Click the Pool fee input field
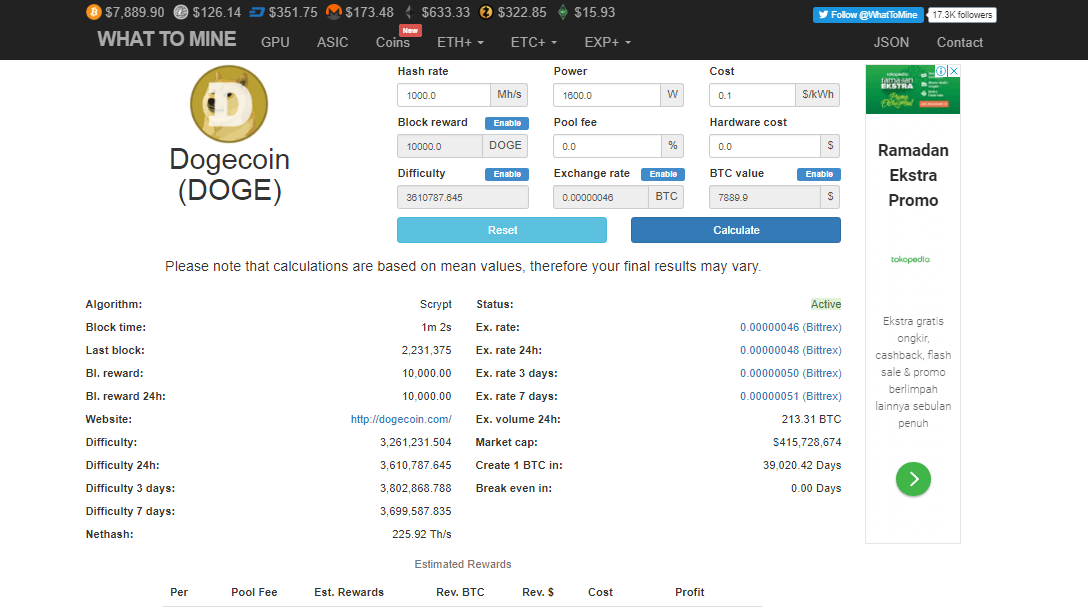This screenshot has height=614, width=1088. pyautogui.click(x=607, y=146)
